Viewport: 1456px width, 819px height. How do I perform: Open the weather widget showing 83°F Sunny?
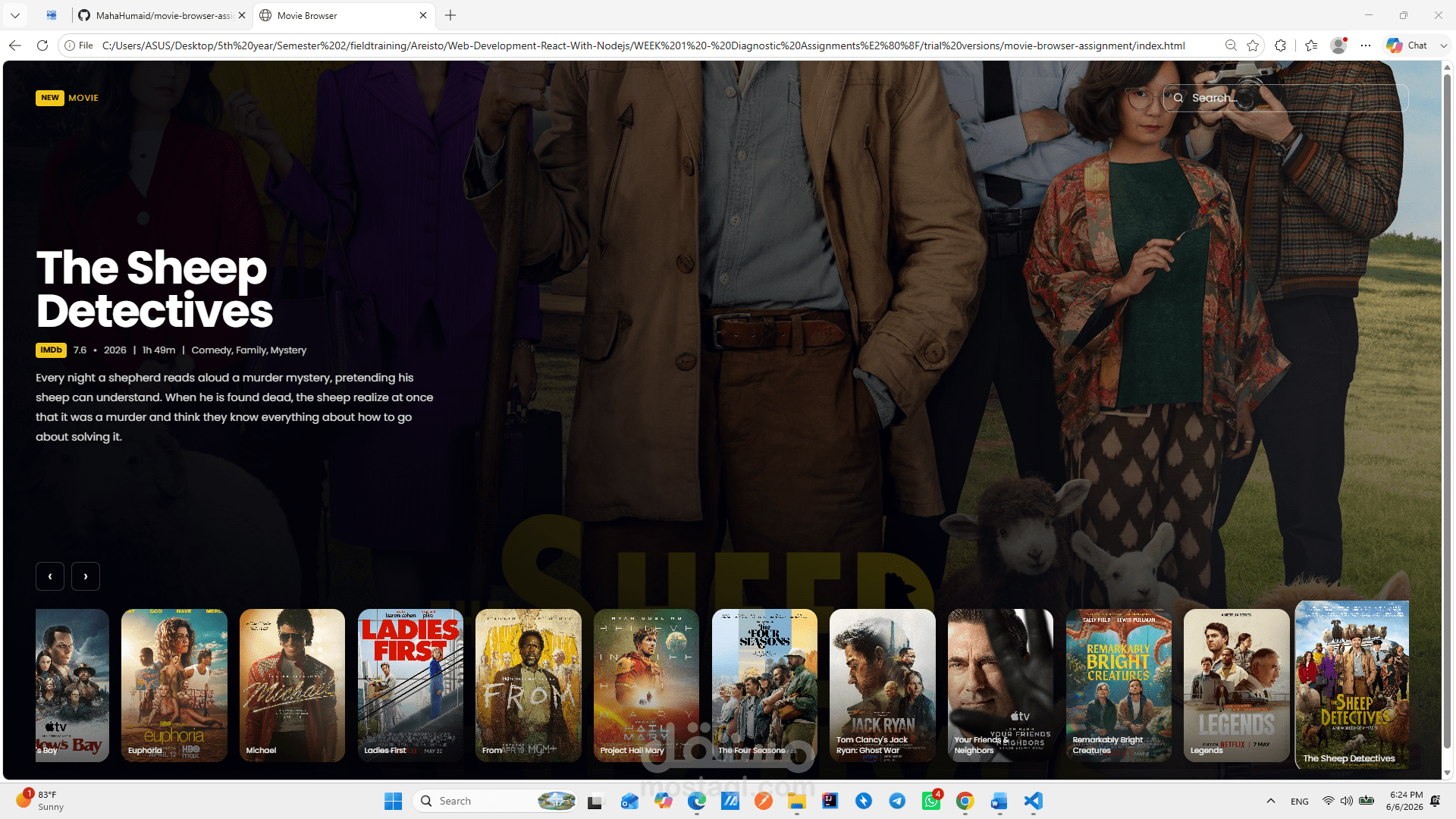(41, 801)
